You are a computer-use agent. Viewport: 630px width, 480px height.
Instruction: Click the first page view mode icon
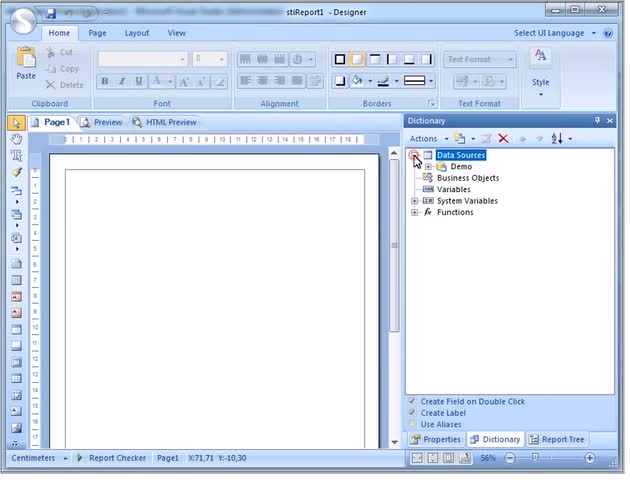click(x=417, y=458)
